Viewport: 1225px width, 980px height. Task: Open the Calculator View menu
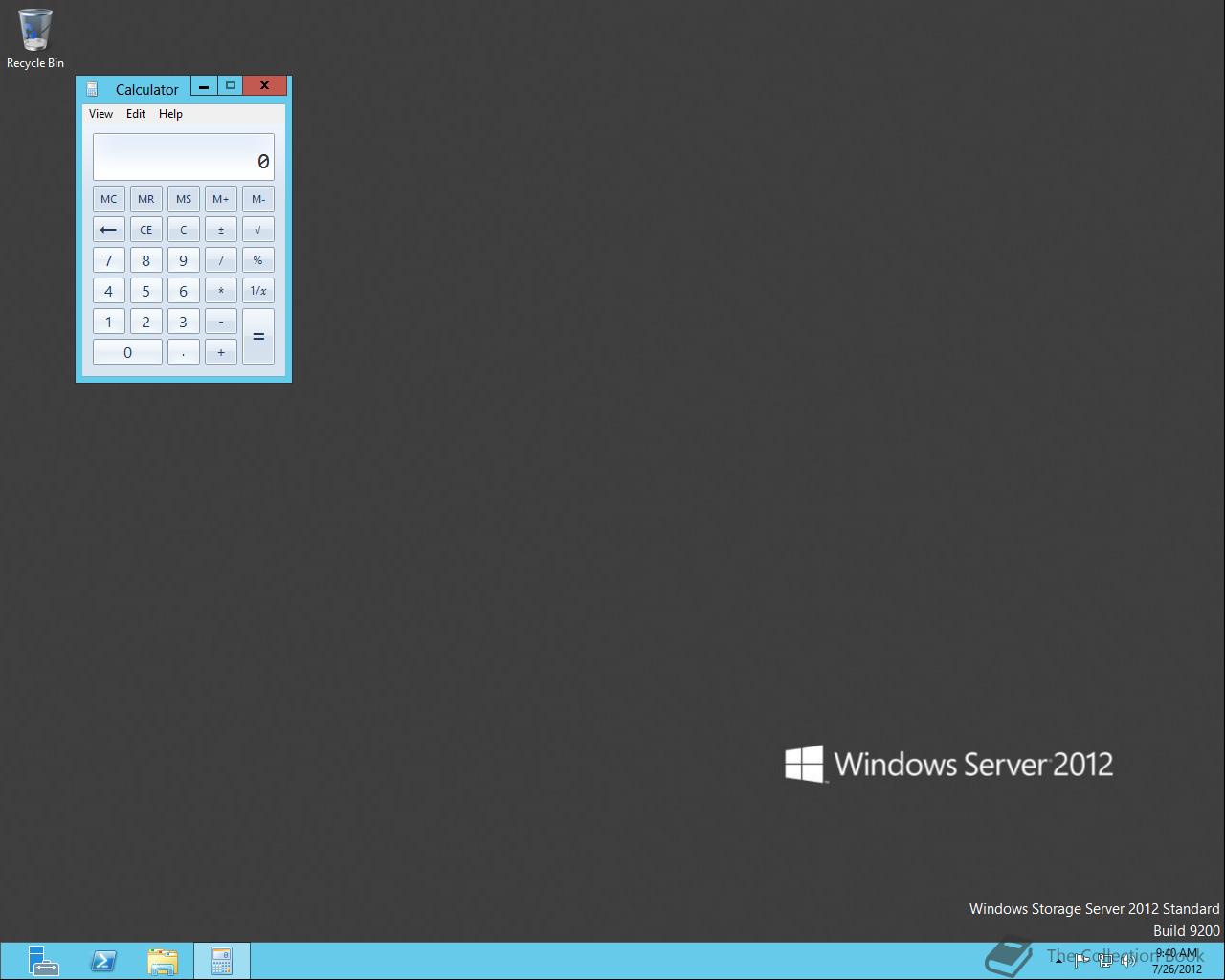click(100, 114)
